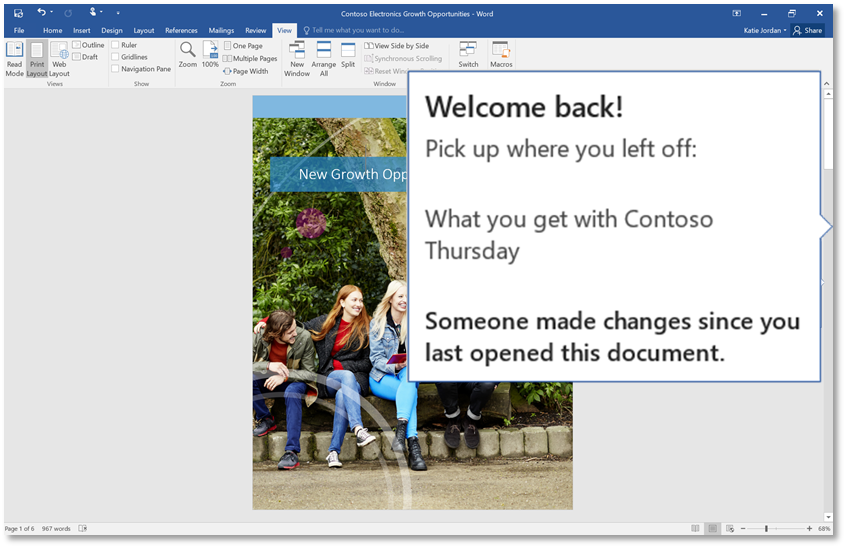The width and height of the screenshot is (846, 548).
Task: Open Katie Jordan account menu
Action: coord(765,30)
